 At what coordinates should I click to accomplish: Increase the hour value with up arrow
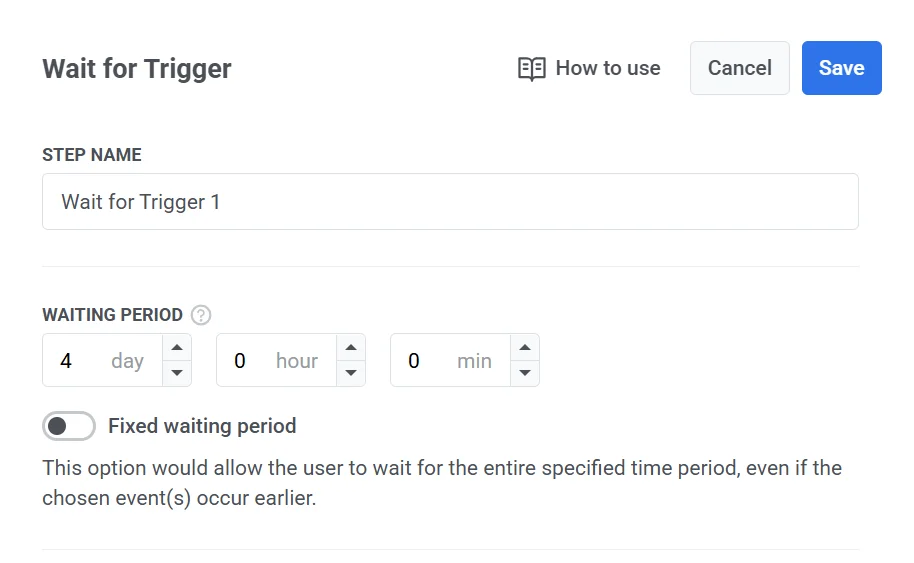click(350, 348)
